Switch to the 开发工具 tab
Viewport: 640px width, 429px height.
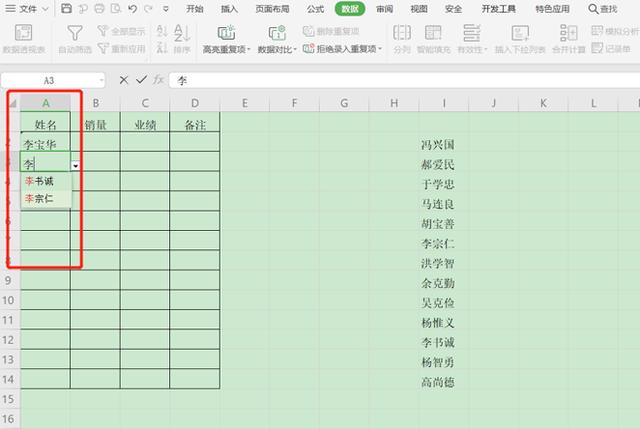(498, 9)
